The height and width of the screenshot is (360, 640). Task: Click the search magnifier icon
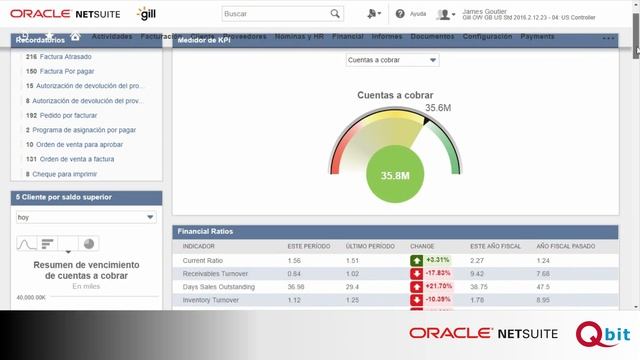(335, 13)
